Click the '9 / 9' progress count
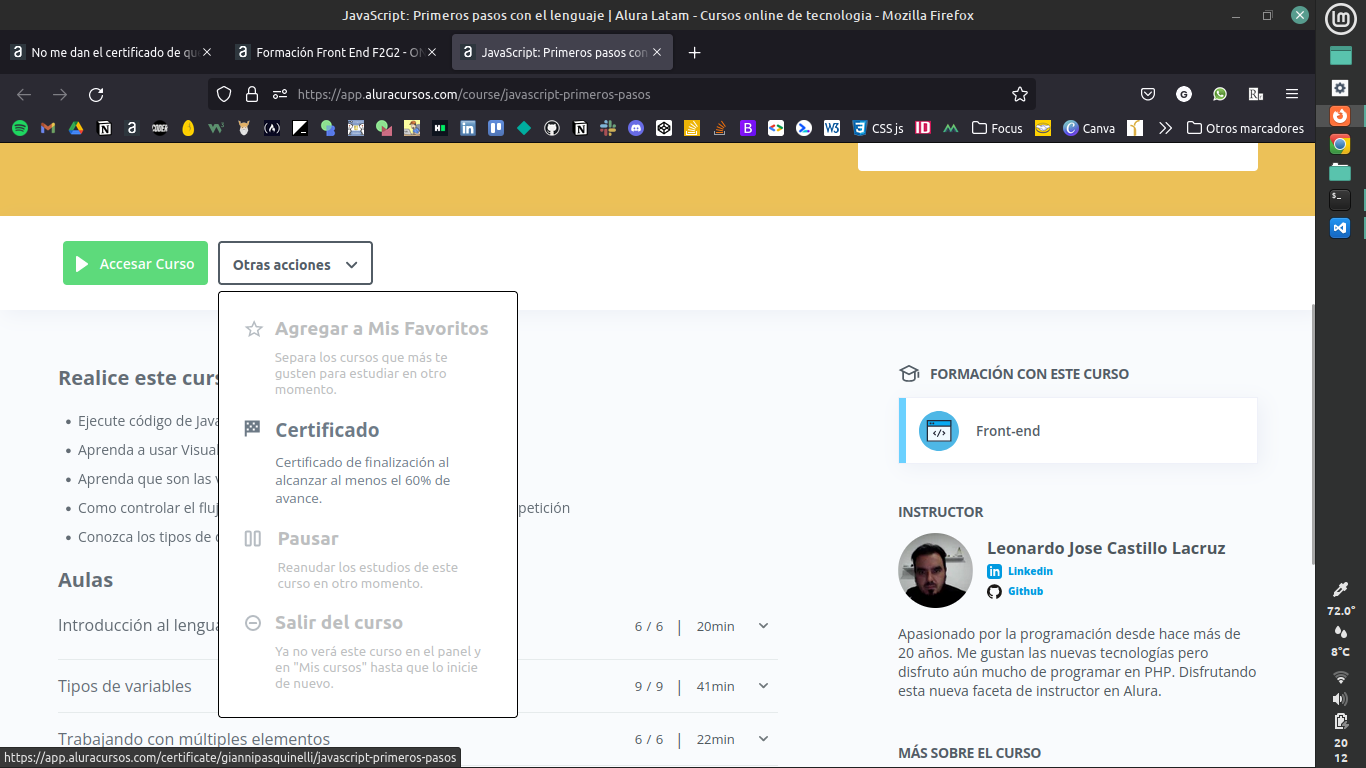1366x768 pixels. pos(649,686)
